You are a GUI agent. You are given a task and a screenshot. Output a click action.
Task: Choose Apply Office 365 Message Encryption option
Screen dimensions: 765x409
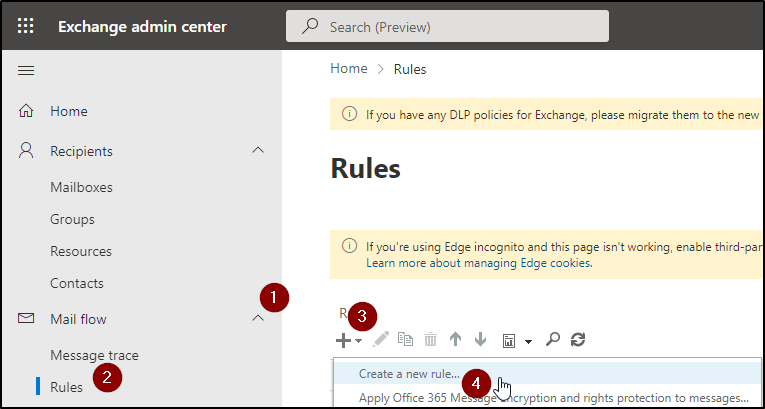coord(553,398)
